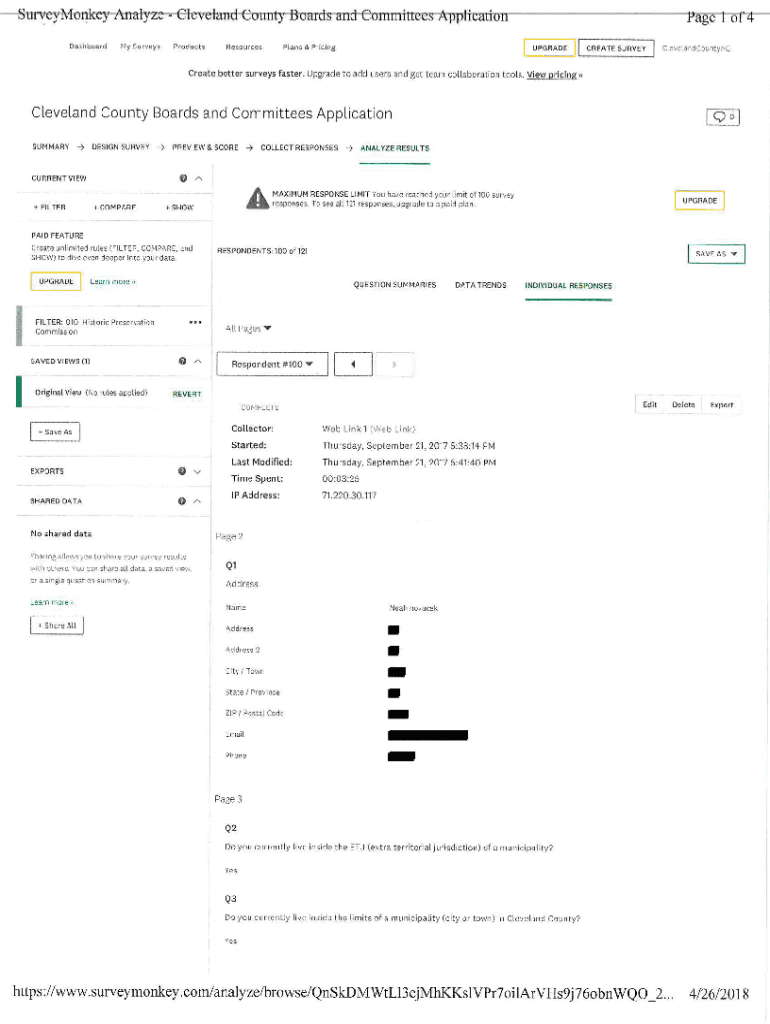
Task: Go to previous respondent with left arrow
Action: point(353,365)
